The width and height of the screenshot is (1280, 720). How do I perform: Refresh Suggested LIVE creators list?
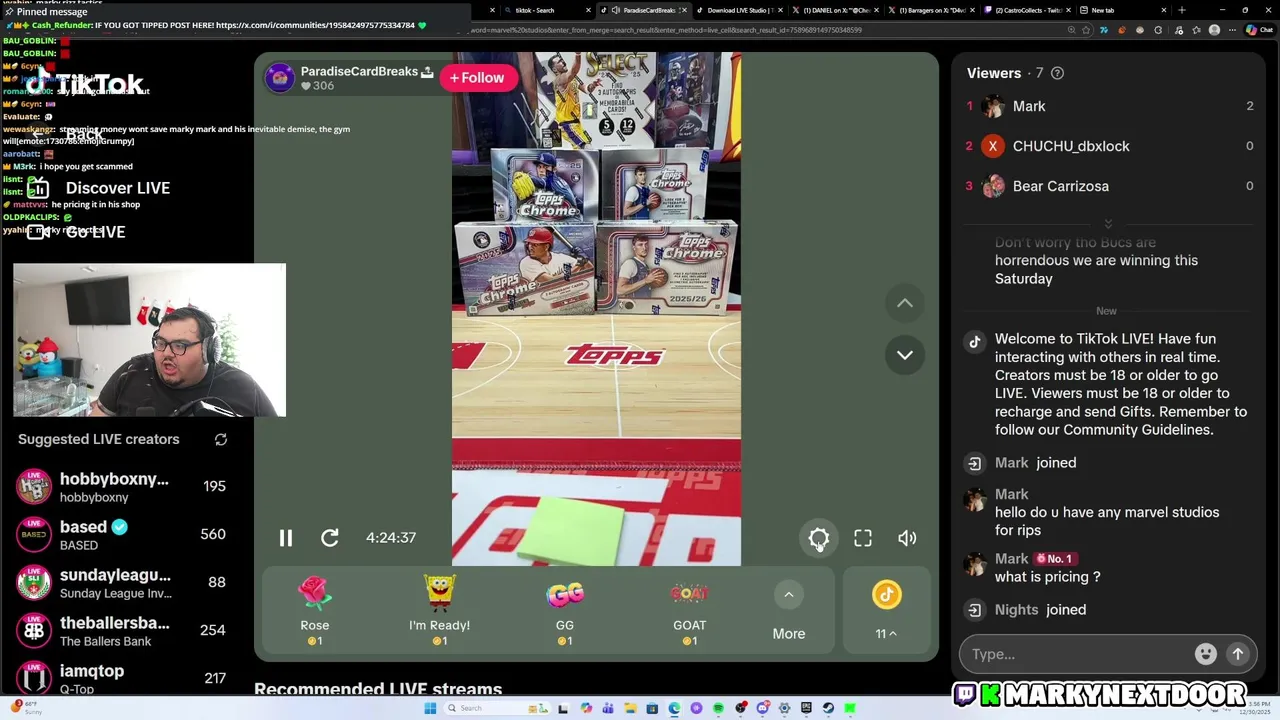pos(221,439)
